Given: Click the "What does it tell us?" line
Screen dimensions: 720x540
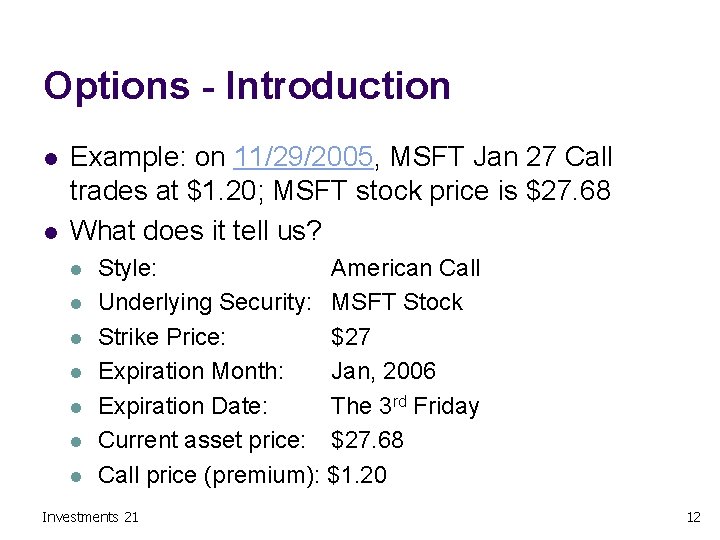Looking at the screenshot, I should tap(196, 232).
